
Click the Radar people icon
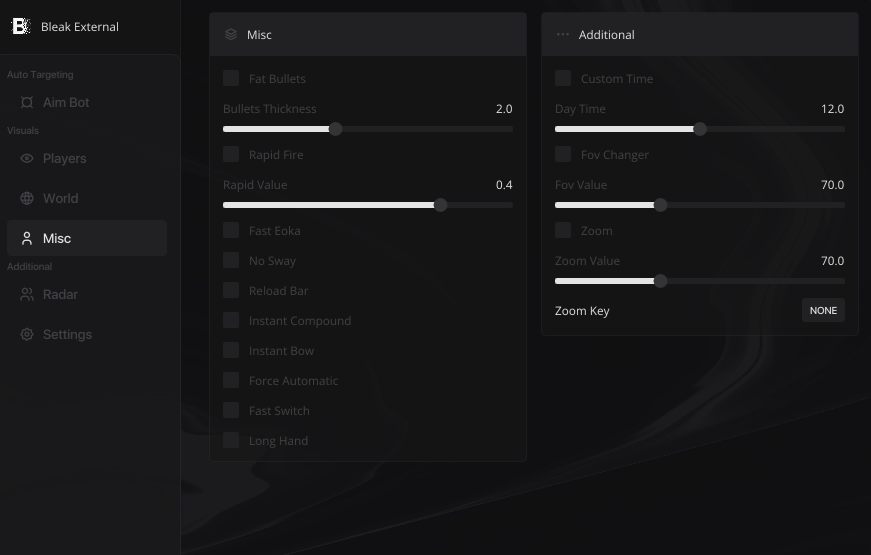(27, 295)
